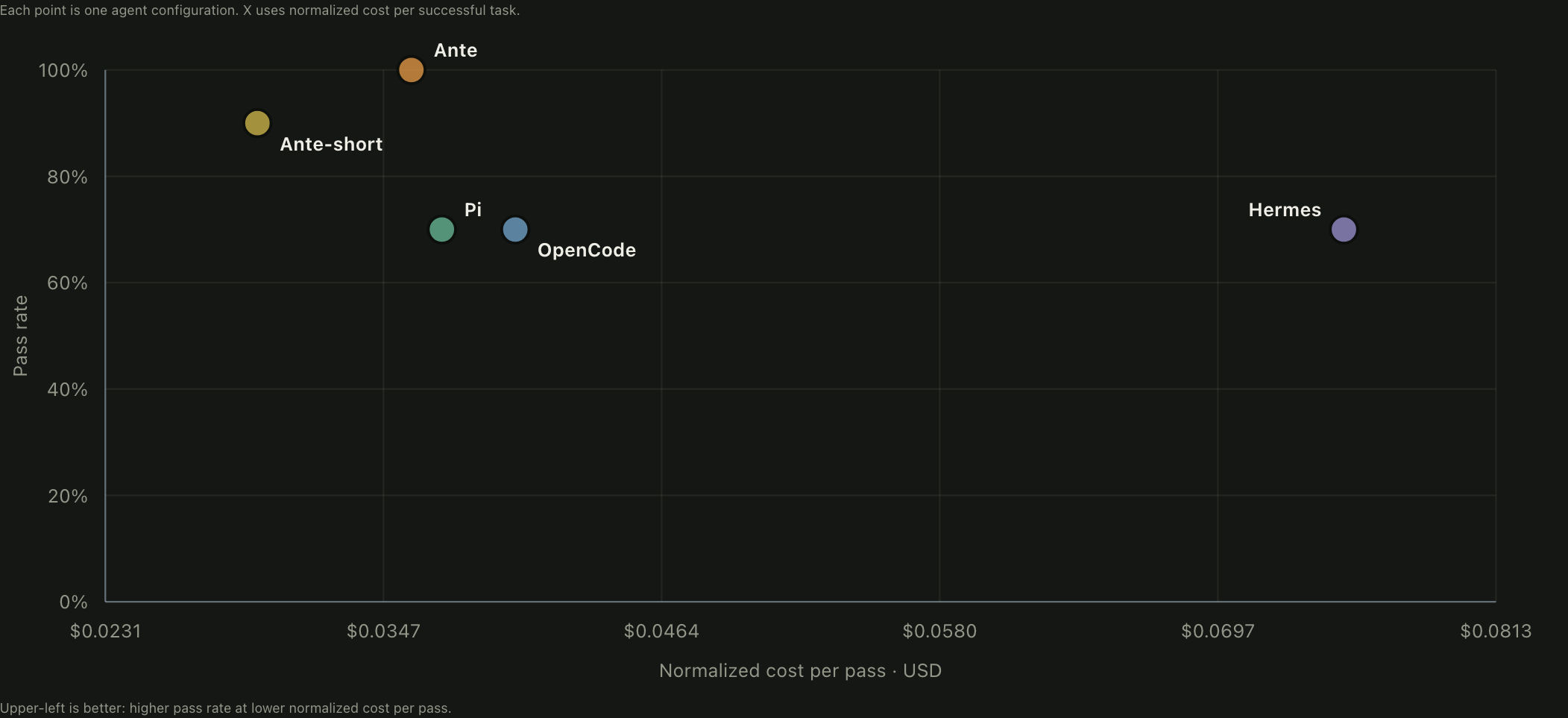
Task: Click the blue OpenCode data point
Action: [x=515, y=230]
